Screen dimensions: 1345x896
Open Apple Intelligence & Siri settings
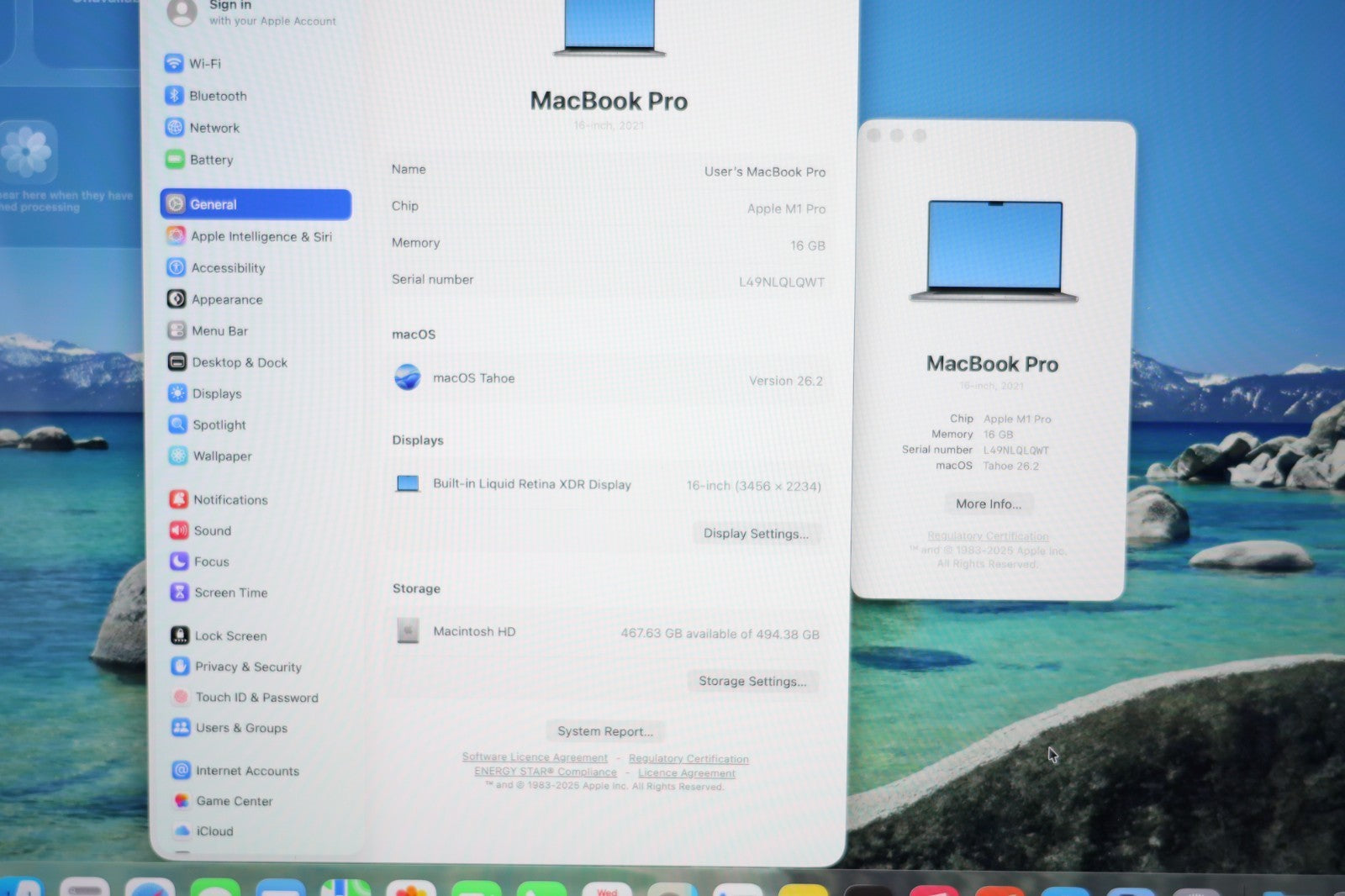click(x=261, y=236)
